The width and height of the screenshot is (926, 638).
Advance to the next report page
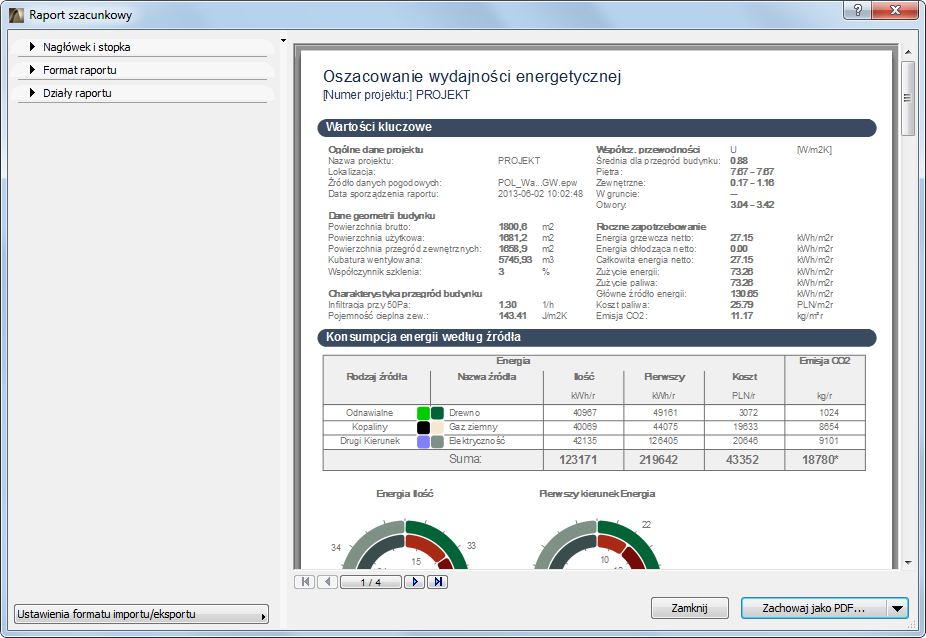(415, 582)
